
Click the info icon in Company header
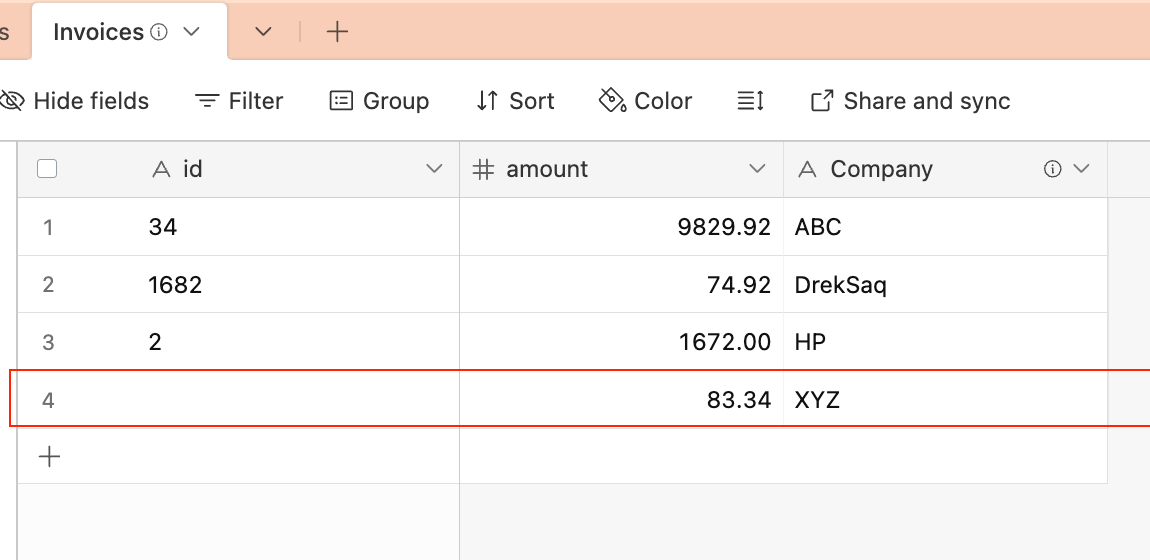pos(1052,169)
